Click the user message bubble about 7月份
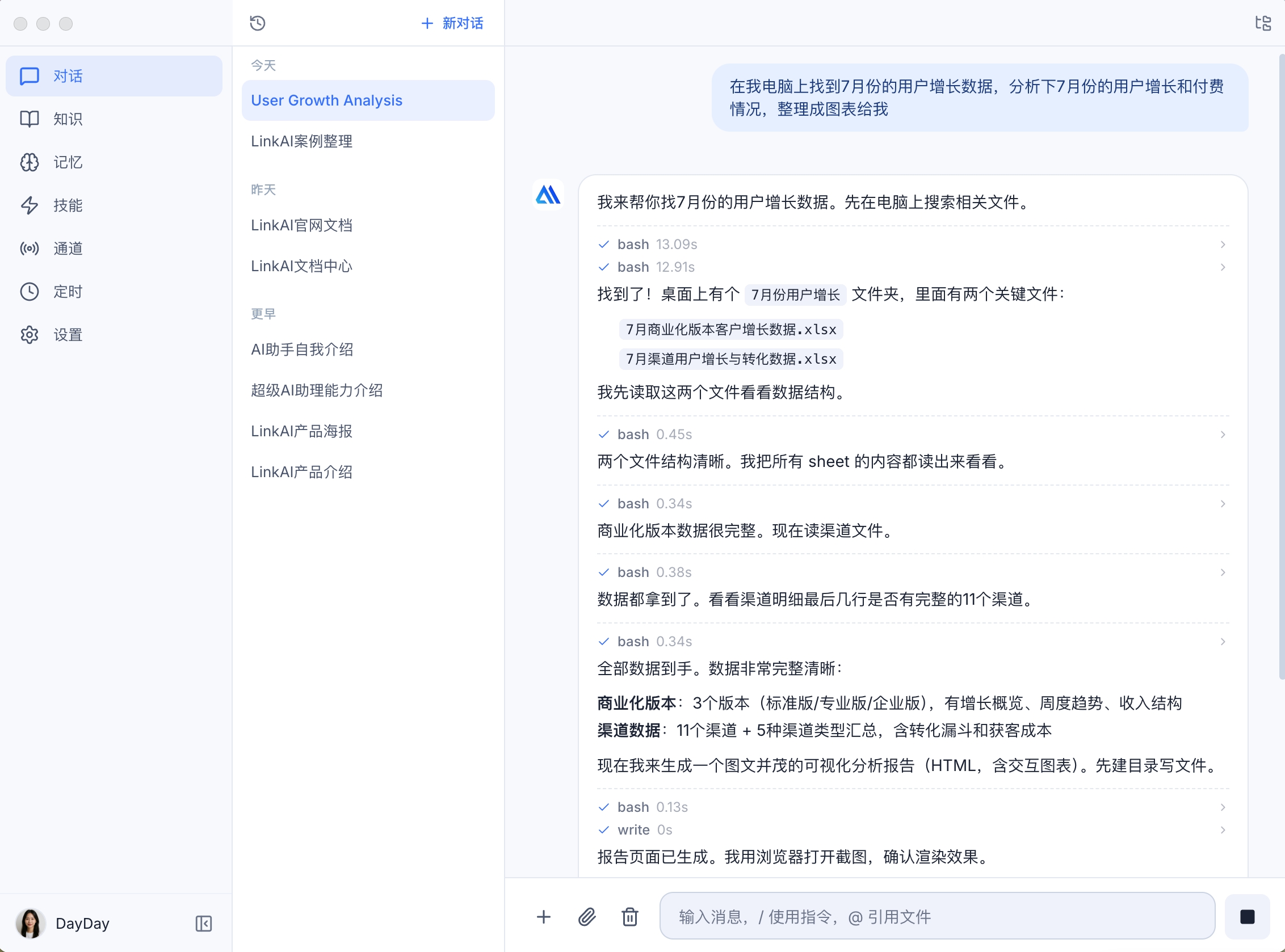This screenshot has height=952, width=1285. (980, 98)
